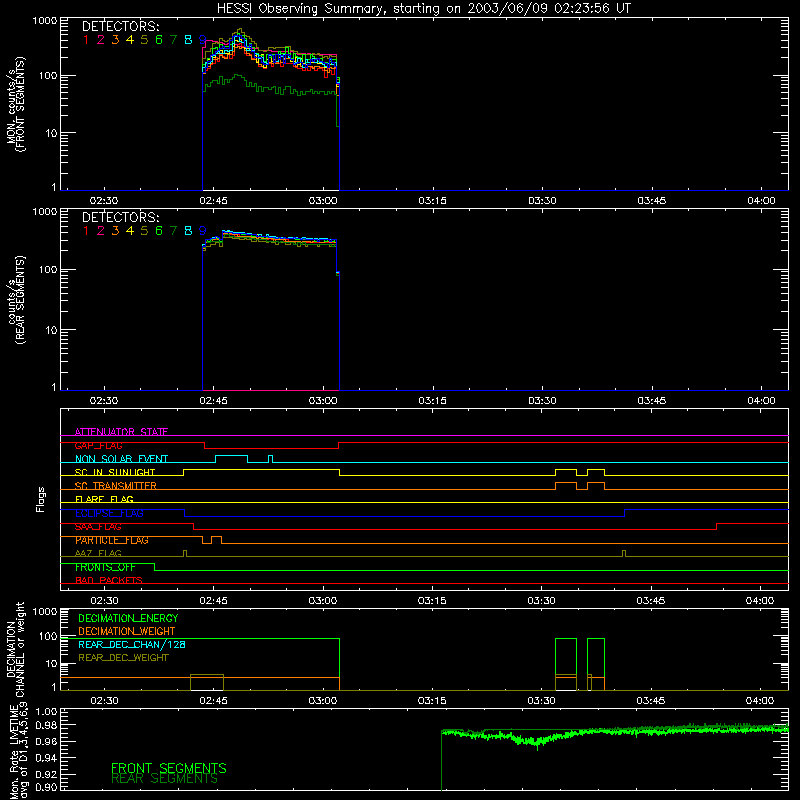Click the NON_SOLAR_EVENT wide pulse near 02:47

(x=232, y=458)
